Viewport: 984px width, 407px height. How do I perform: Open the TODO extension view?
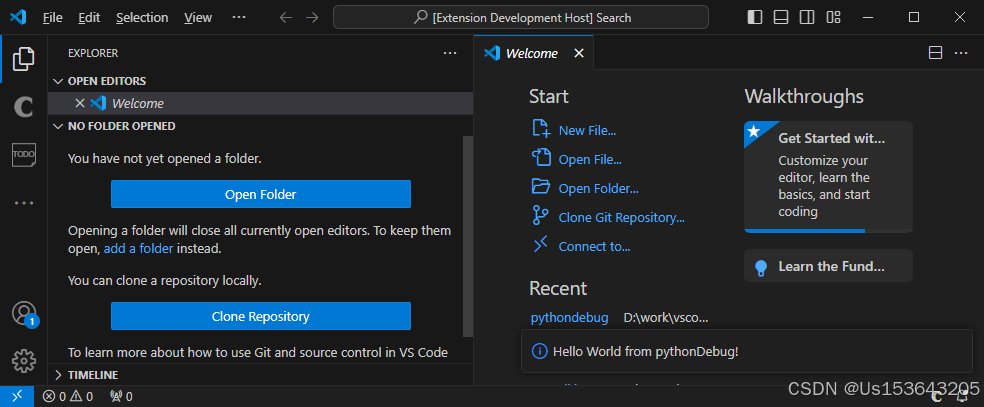tap(24, 154)
